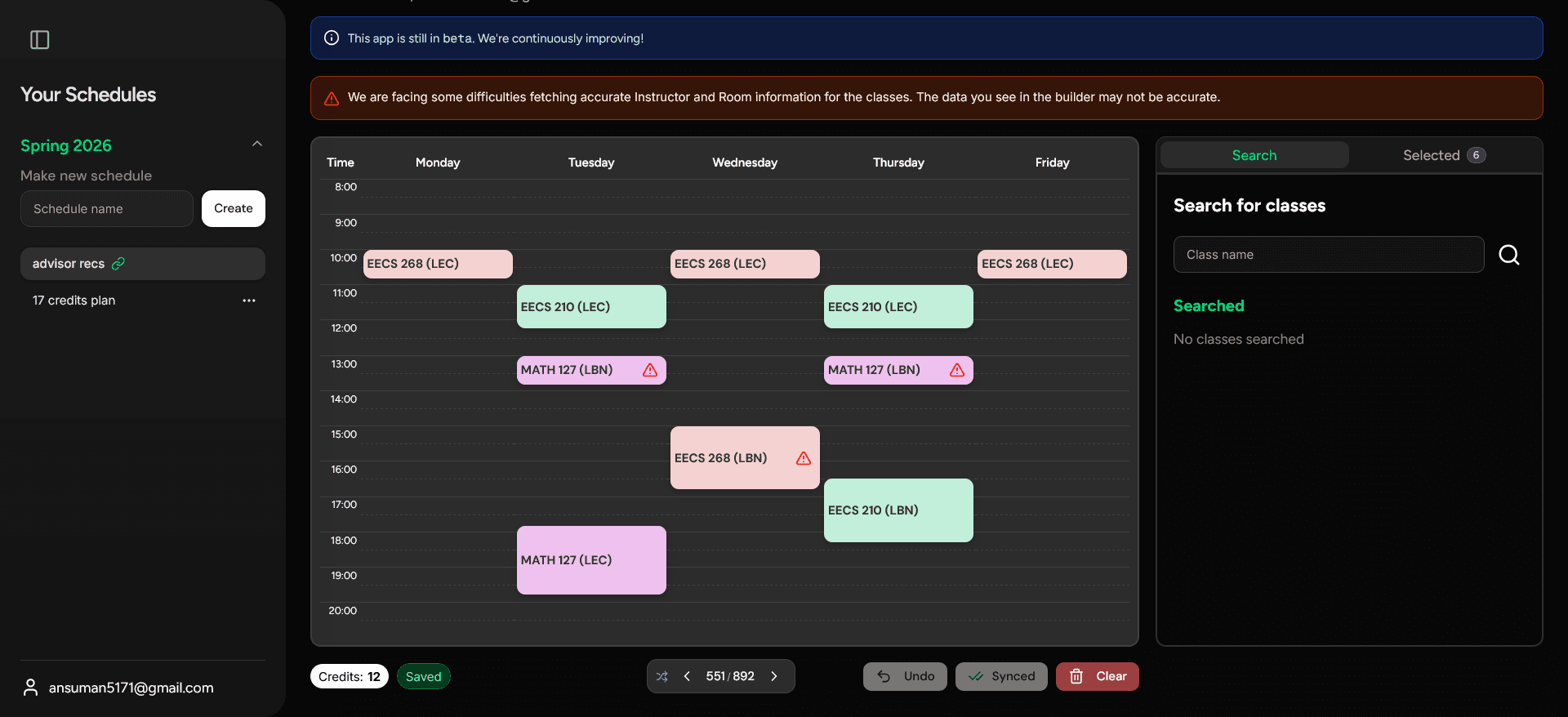Create a new schedule

[234, 208]
